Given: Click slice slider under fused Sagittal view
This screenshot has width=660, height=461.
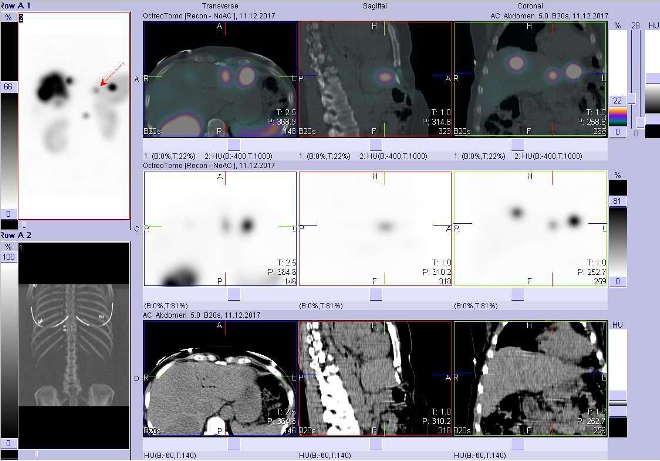Looking at the screenshot, I should (x=375, y=144).
